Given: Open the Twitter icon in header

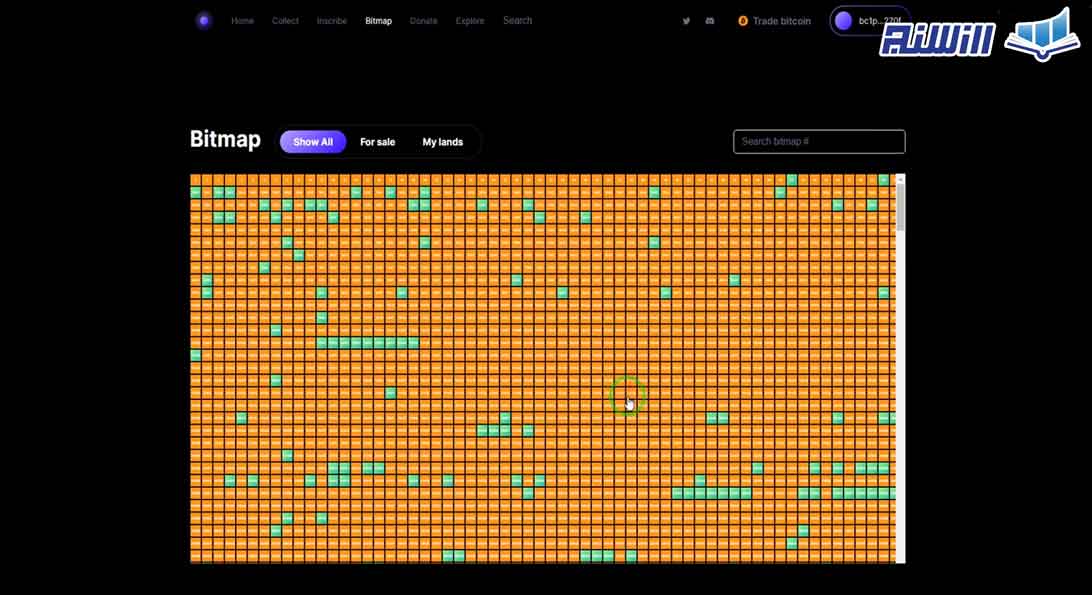Looking at the screenshot, I should 686,20.
